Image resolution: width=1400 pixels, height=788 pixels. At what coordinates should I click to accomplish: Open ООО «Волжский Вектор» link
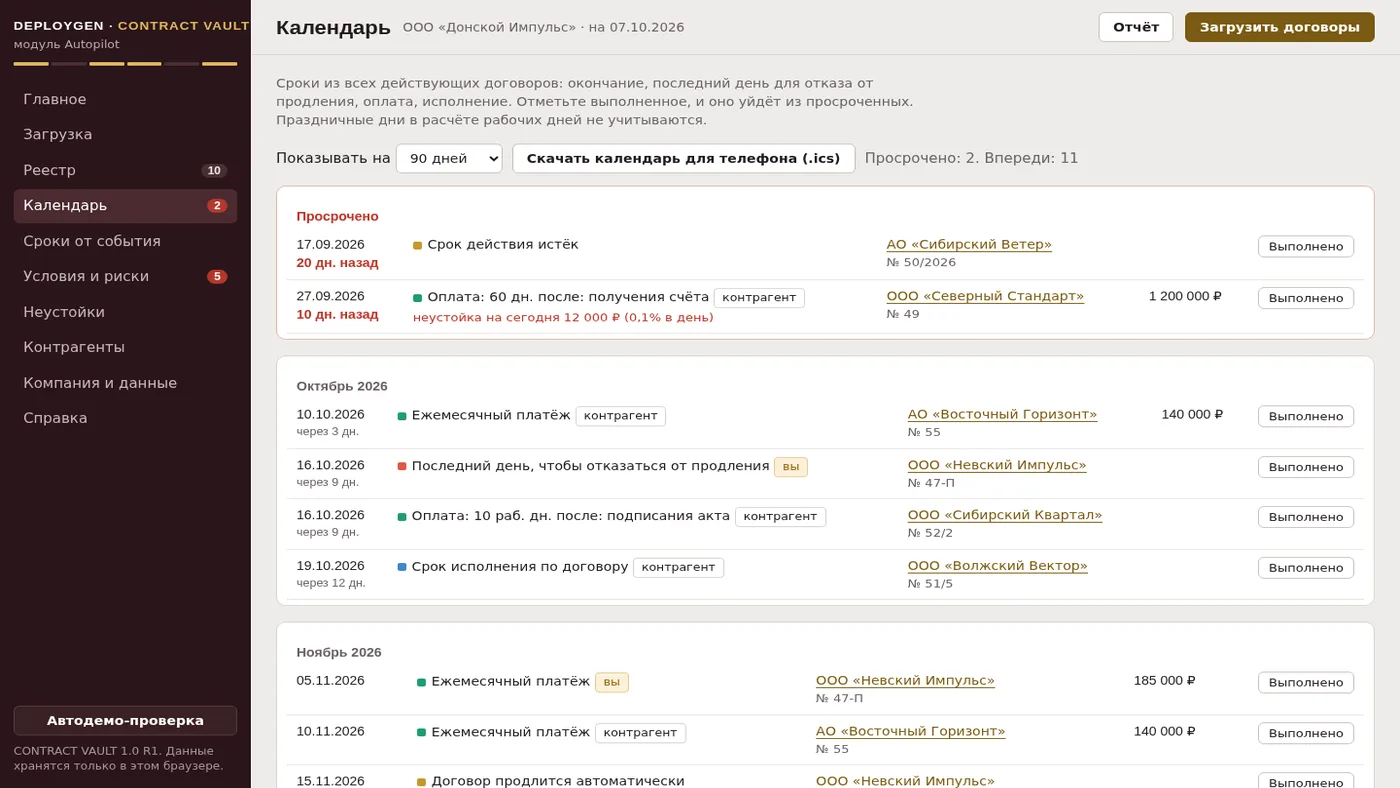point(998,566)
